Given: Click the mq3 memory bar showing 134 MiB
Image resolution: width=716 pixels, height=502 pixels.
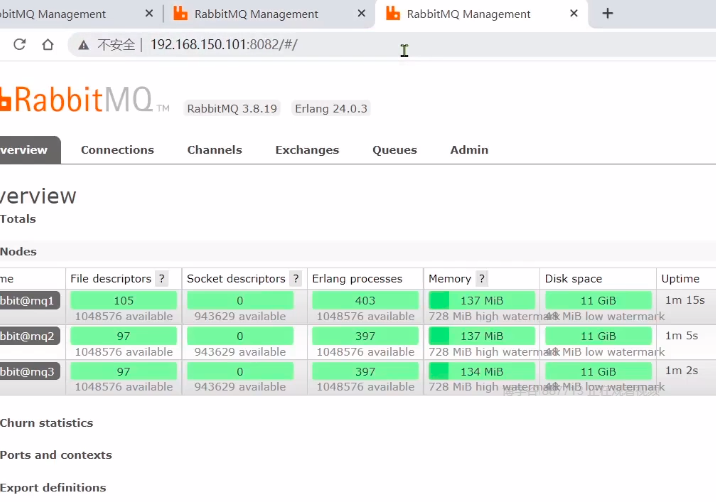Looking at the screenshot, I should tap(482, 372).
